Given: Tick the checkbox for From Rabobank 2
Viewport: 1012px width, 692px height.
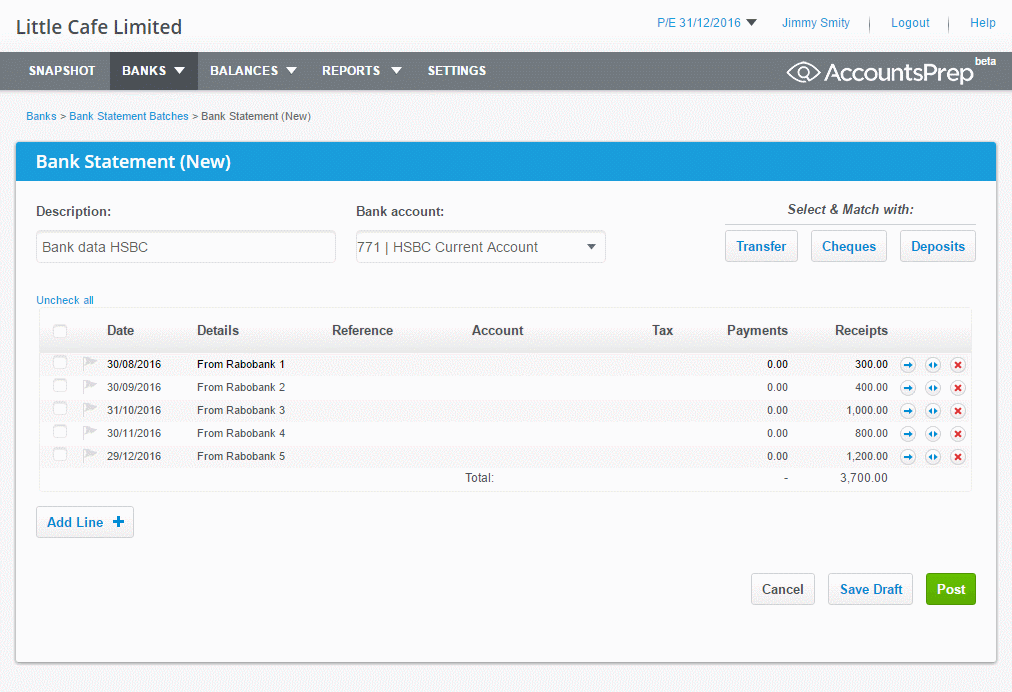Looking at the screenshot, I should tap(60, 385).
